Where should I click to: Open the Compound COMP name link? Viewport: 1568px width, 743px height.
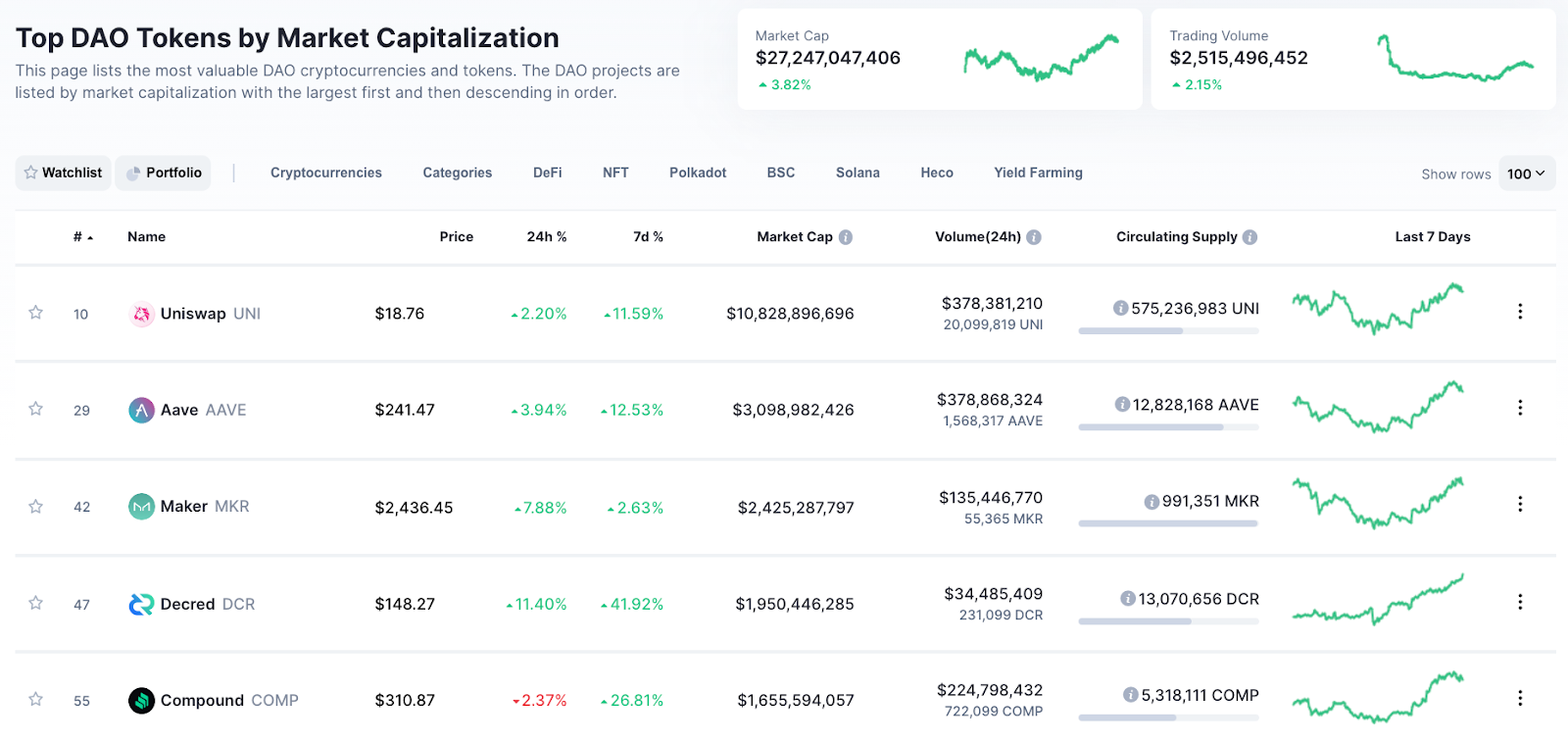click(x=229, y=701)
